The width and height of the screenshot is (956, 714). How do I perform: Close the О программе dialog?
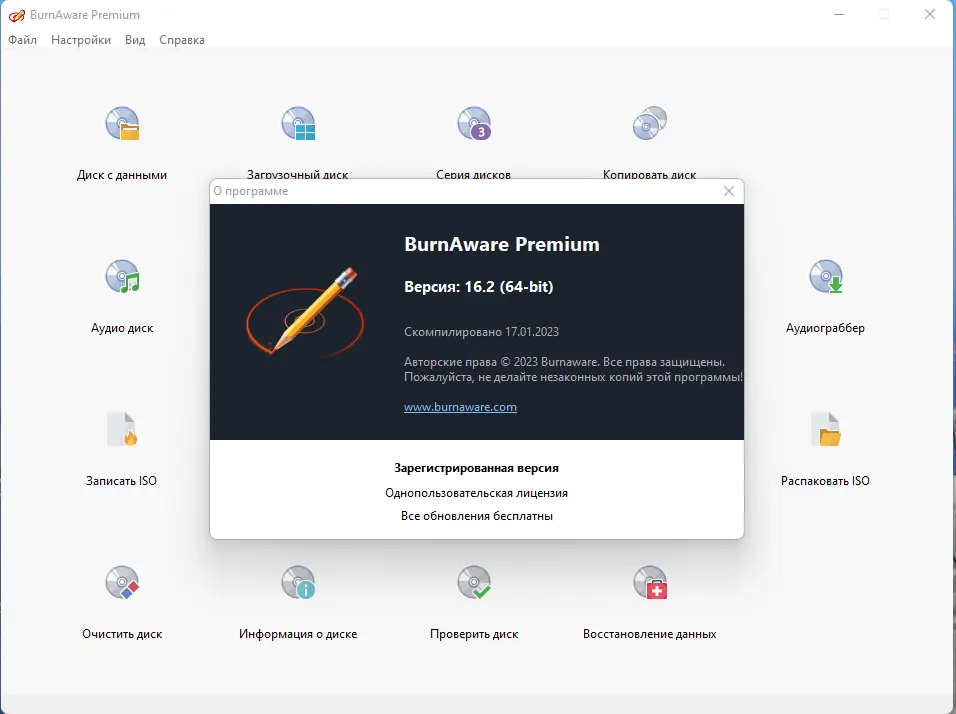click(729, 191)
